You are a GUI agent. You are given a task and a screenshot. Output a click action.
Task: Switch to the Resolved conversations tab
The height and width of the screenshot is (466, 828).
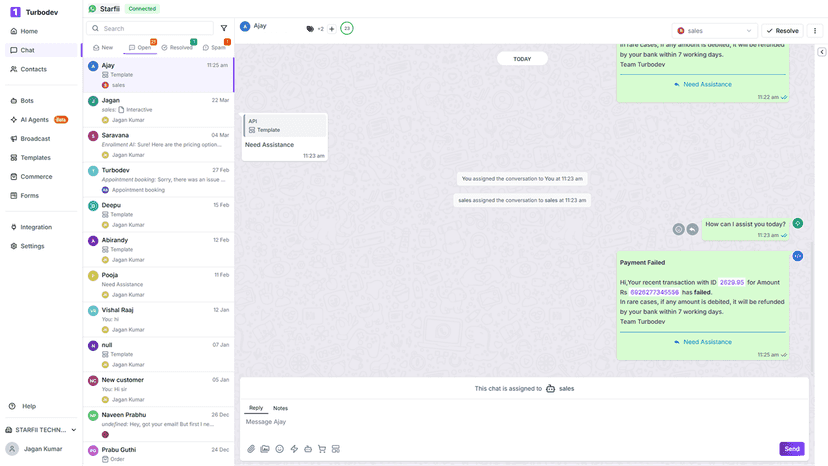tap(177, 48)
